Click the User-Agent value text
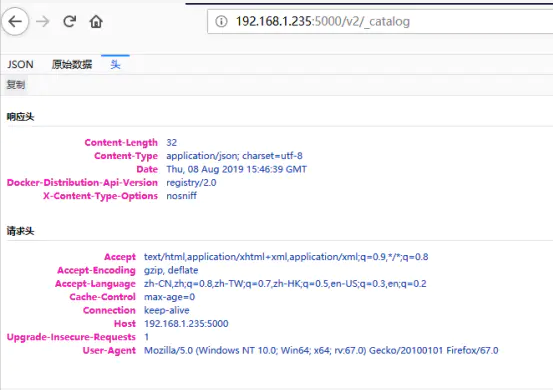This screenshot has height=390, width=553. 321,351
